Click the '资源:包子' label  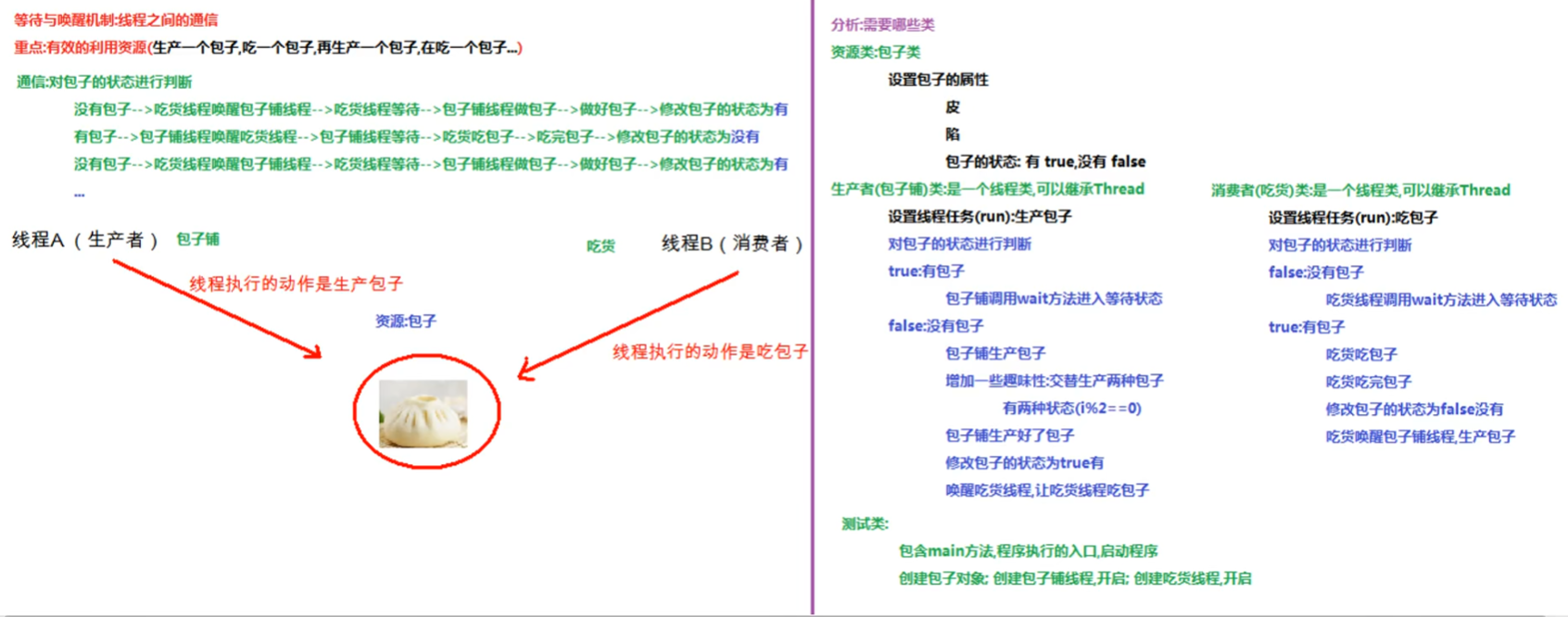pyautogui.click(x=406, y=321)
